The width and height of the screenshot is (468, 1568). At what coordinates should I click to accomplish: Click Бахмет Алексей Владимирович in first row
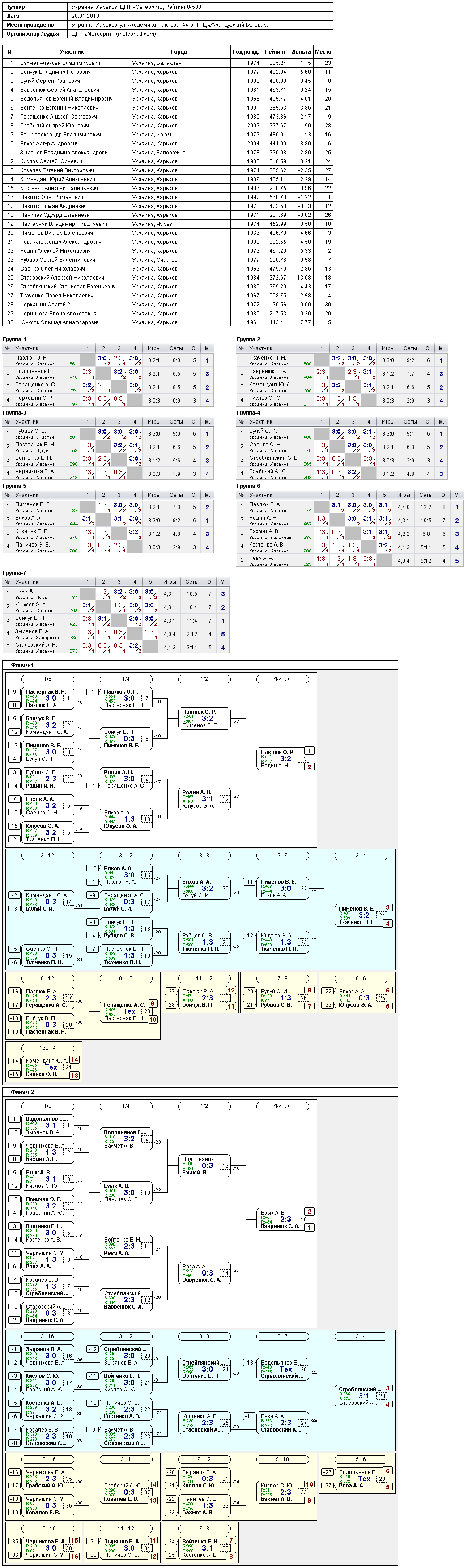click(x=60, y=63)
